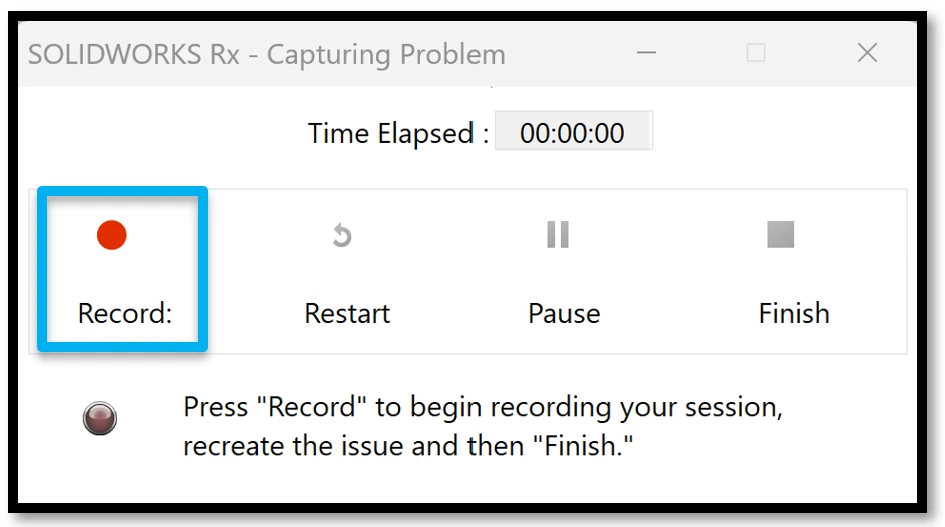945x527 pixels.
Task: Choose the Restart text label
Action: pyautogui.click(x=347, y=314)
